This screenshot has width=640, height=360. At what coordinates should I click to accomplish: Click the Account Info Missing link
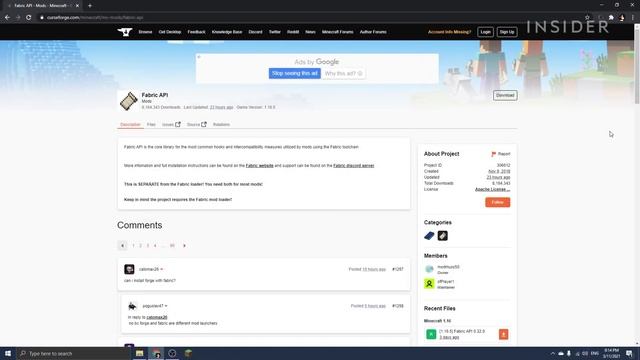[449, 32]
